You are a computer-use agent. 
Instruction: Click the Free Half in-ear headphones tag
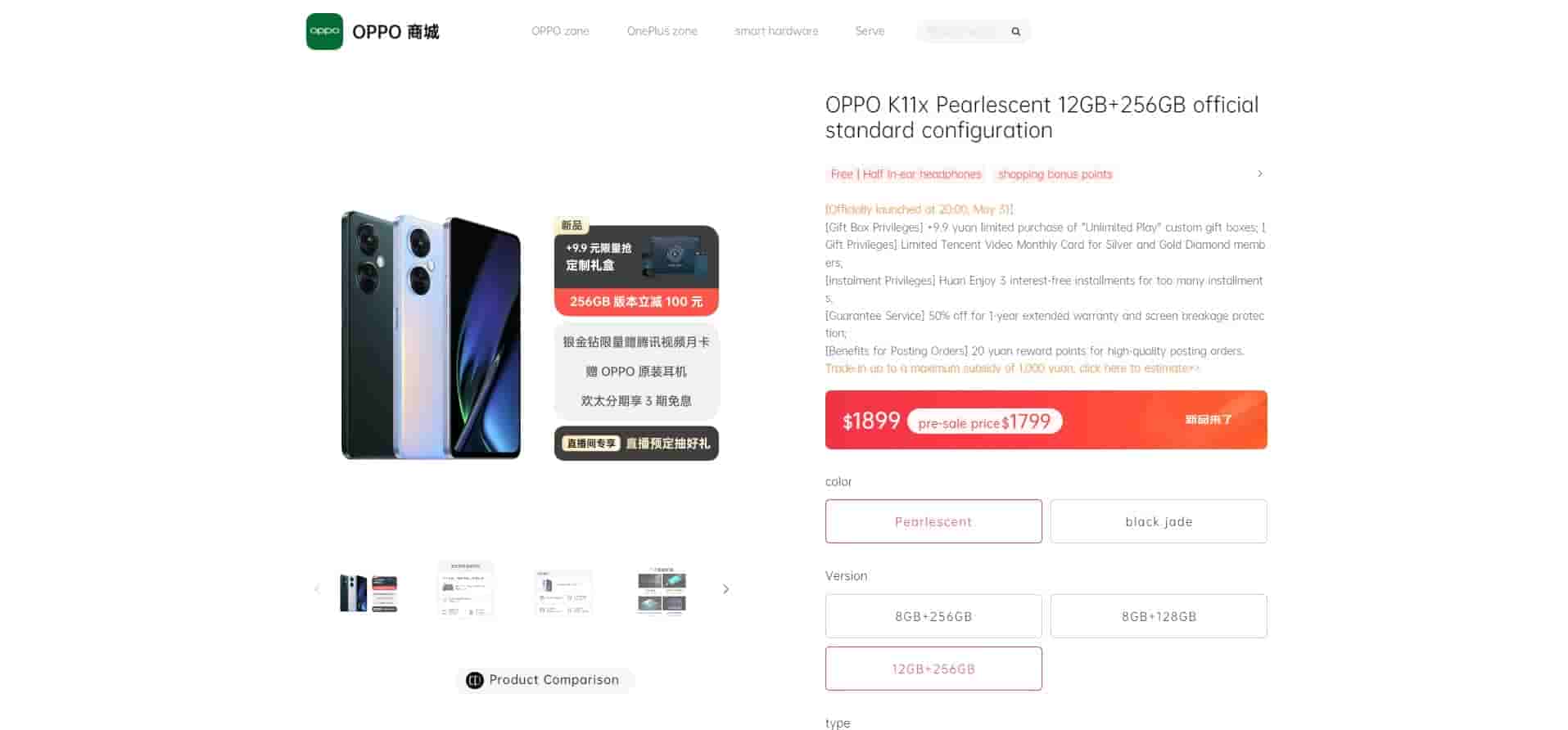[x=906, y=174]
